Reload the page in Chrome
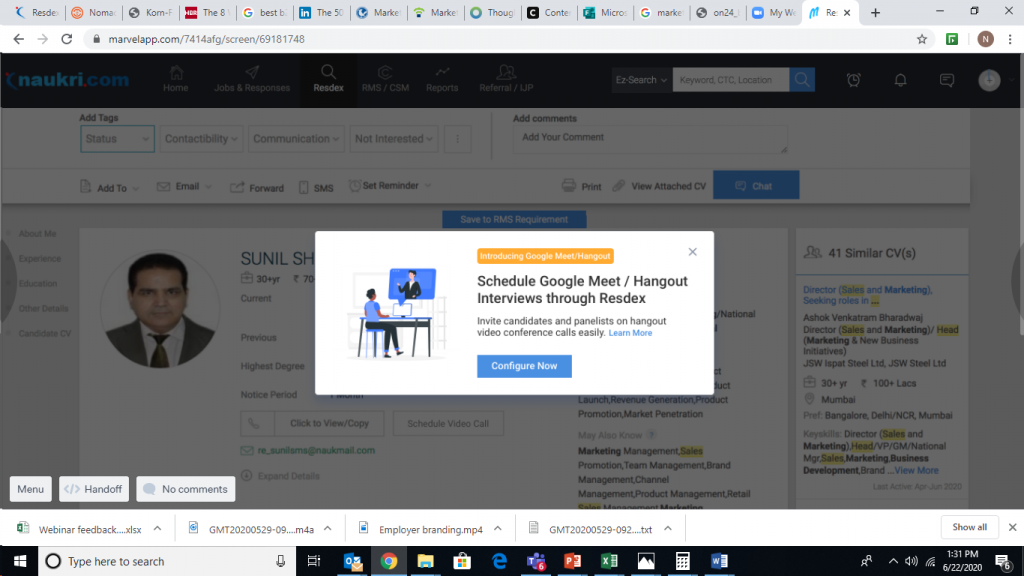The height and width of the screenshot is (576, 1024). [x=67, y=39]
